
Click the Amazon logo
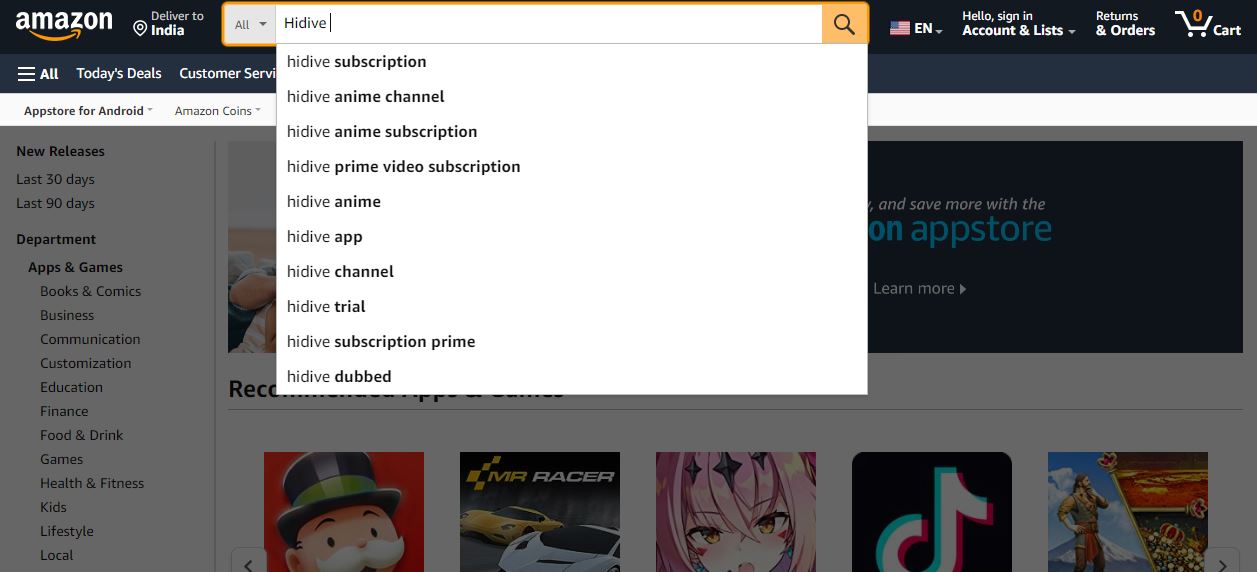coord(64,25)
